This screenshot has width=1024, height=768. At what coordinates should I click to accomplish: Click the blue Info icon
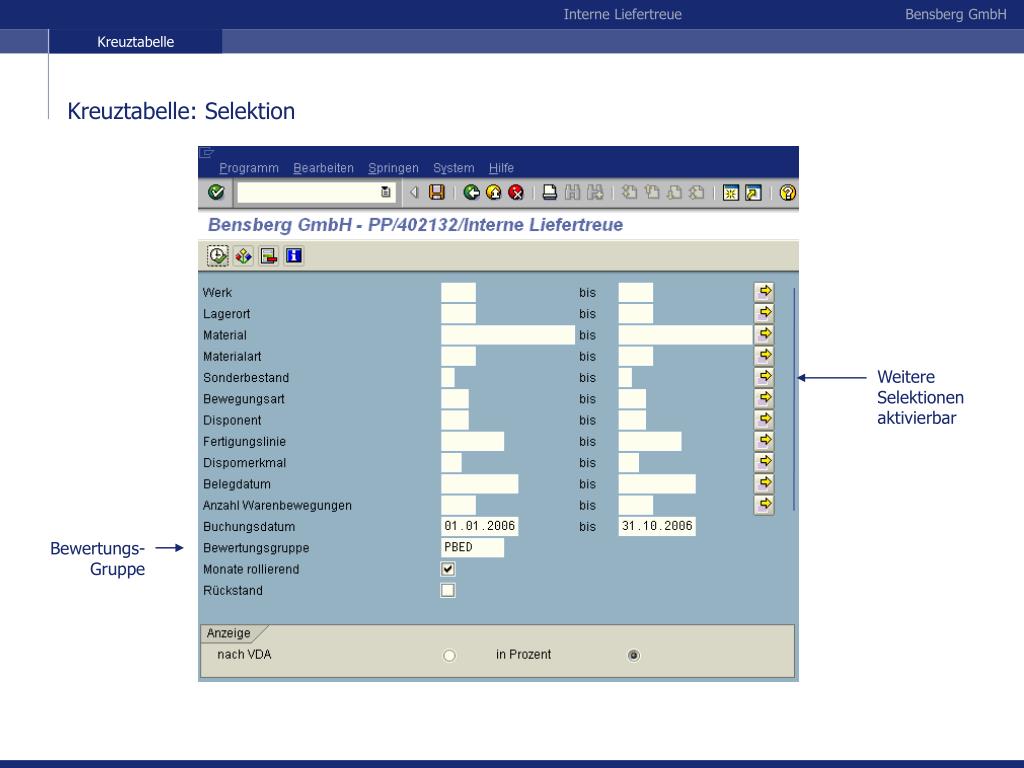pyautogui.click(x=294, y=255)
